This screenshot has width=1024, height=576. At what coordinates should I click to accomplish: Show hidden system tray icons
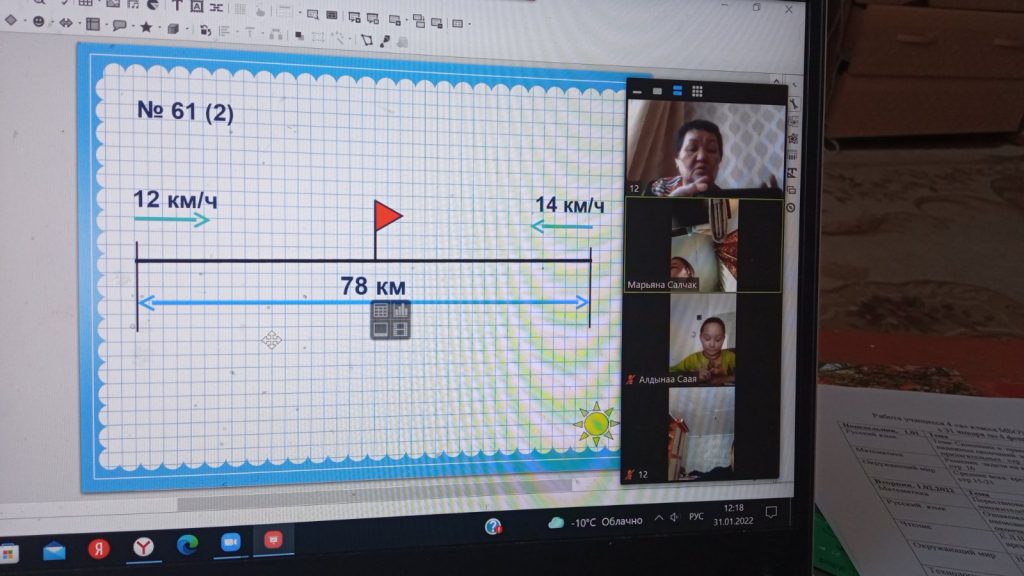pyautogui.click(x=658, y=518)
